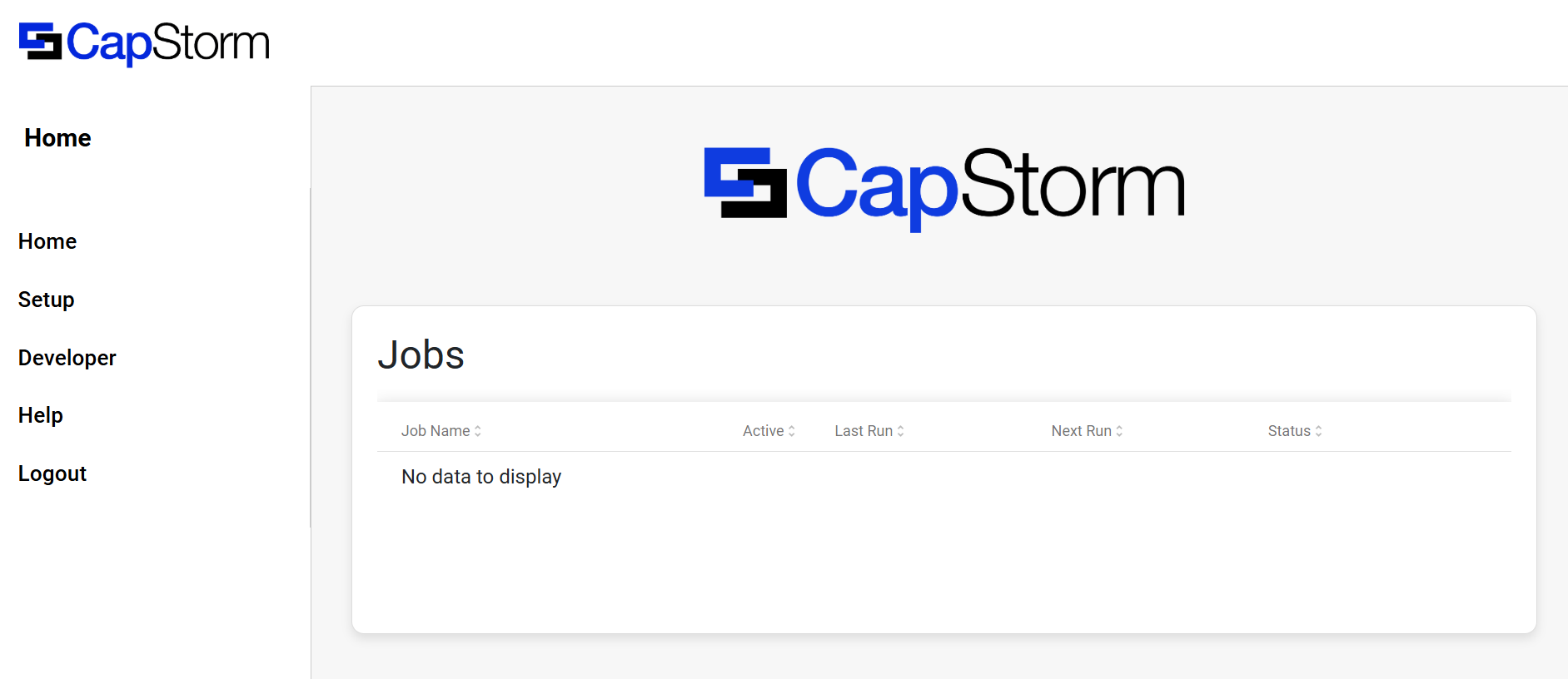Screen dimensions: 1568x679
Task: Click the "No data to display" message
Action: point(481,477)
